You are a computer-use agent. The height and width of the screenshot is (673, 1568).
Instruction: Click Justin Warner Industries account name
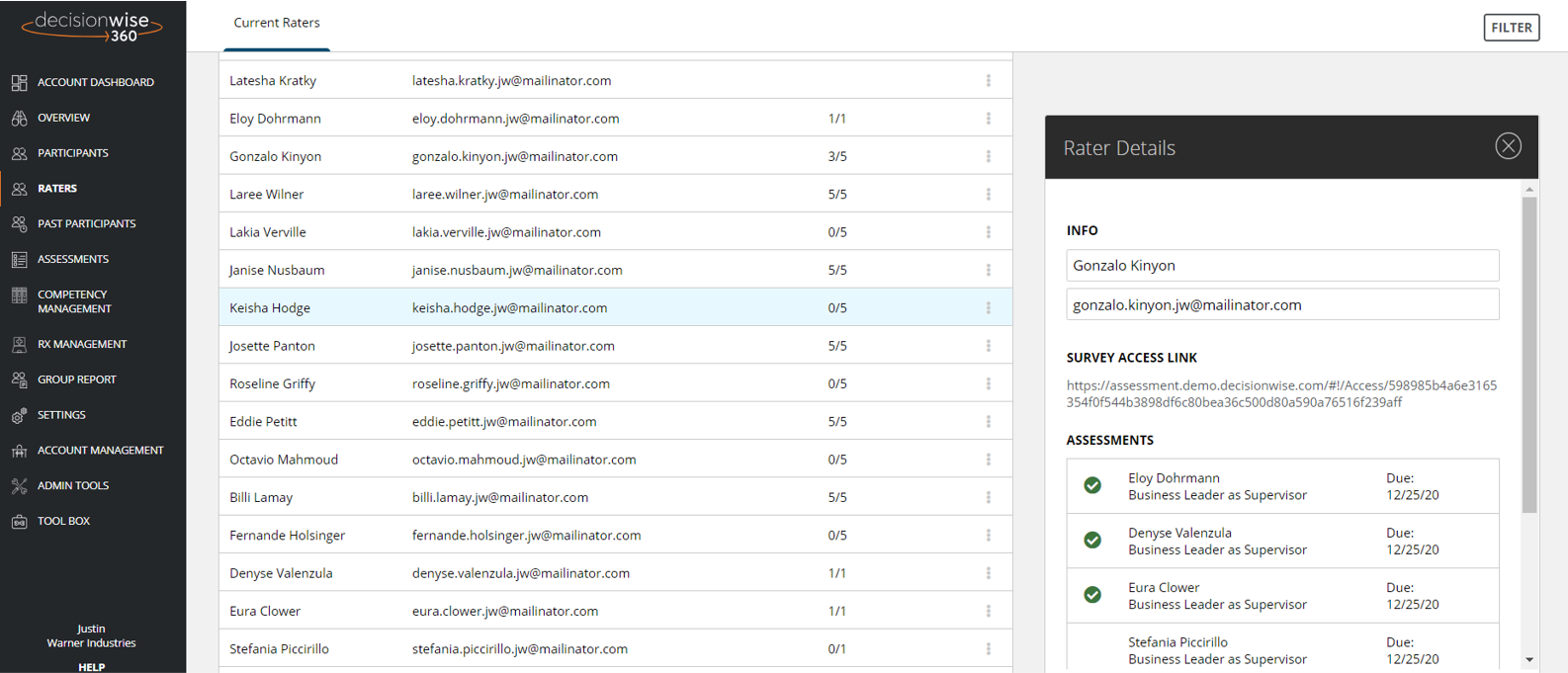point(91,636)
